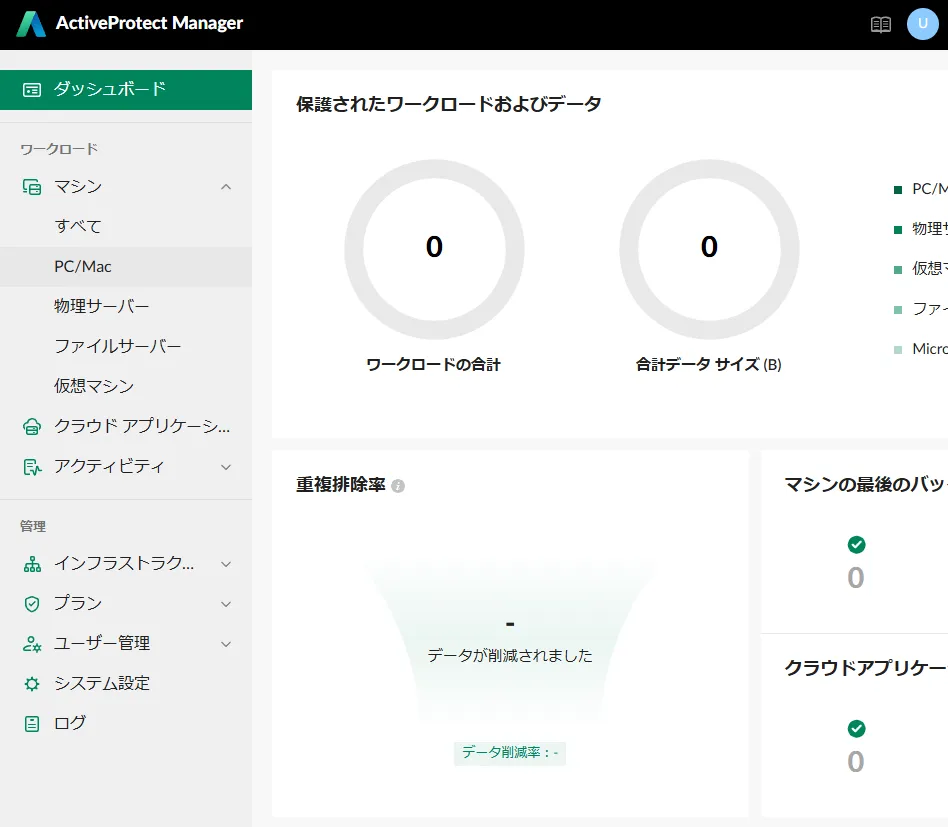
Task: Click the インフラストラクチャ hierarchy icon
Action: [31, 564]
